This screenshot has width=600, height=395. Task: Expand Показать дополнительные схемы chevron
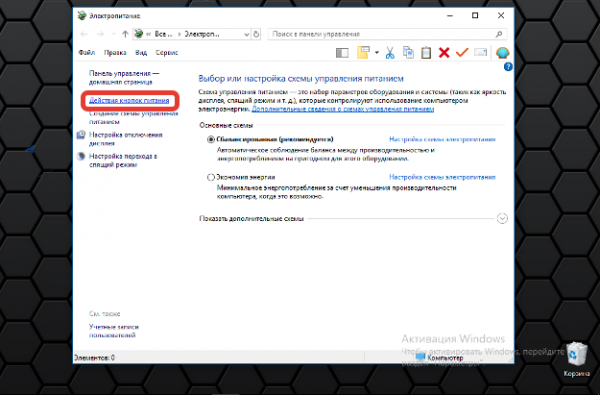click(502, 219)
